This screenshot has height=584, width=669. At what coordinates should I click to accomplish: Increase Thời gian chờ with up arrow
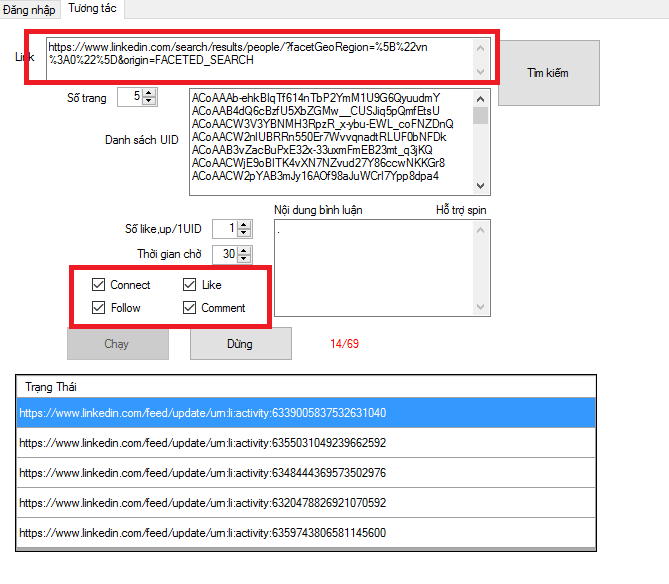[244, 250]
